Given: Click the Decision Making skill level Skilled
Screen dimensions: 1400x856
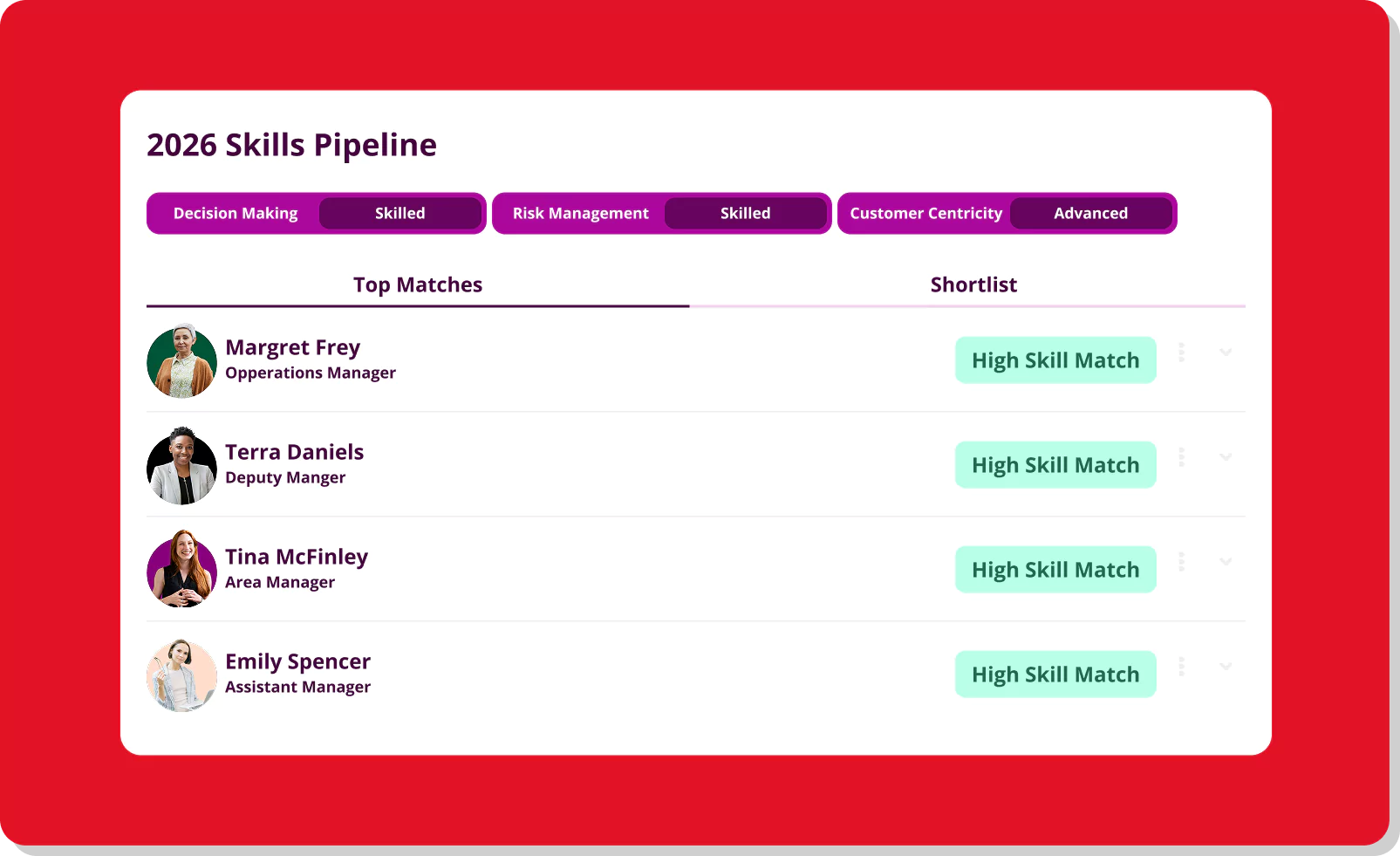Looking at the screenshot, I should [x=400, y=214].
